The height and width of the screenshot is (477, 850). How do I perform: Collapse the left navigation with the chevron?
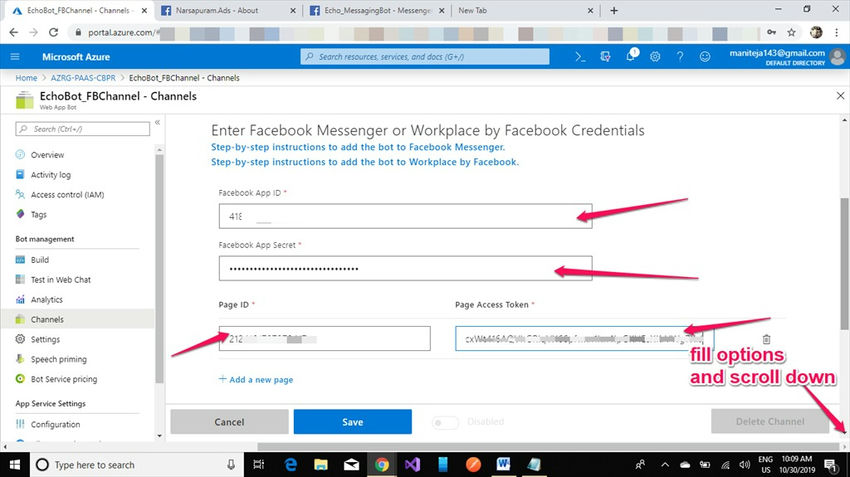tap(157, 123)
